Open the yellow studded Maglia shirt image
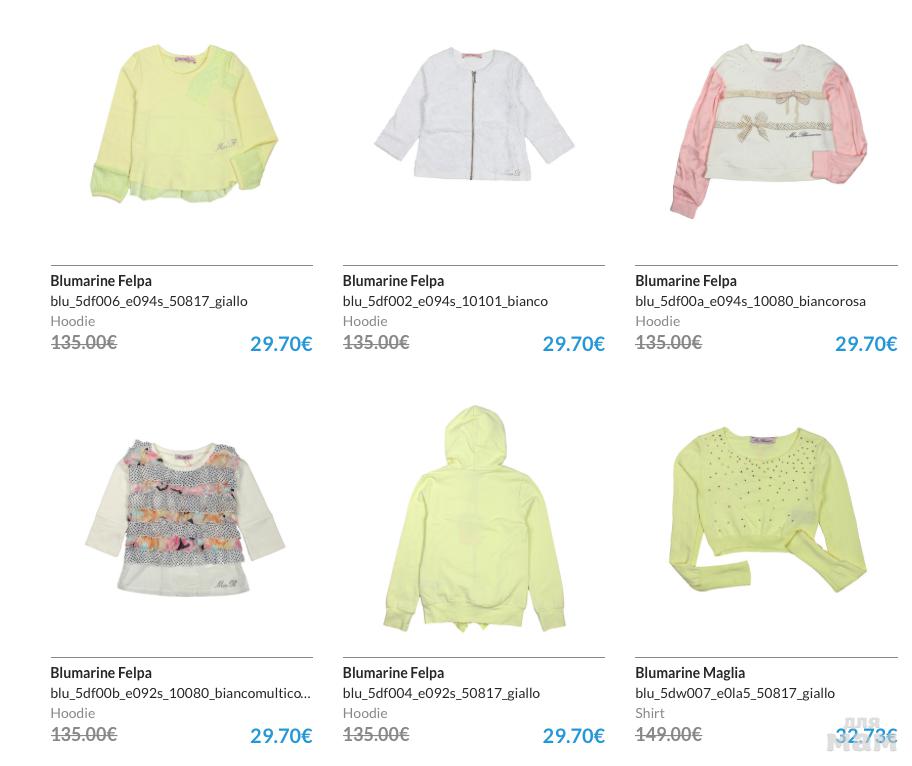912x766 pixels. (x=769, y=510)
